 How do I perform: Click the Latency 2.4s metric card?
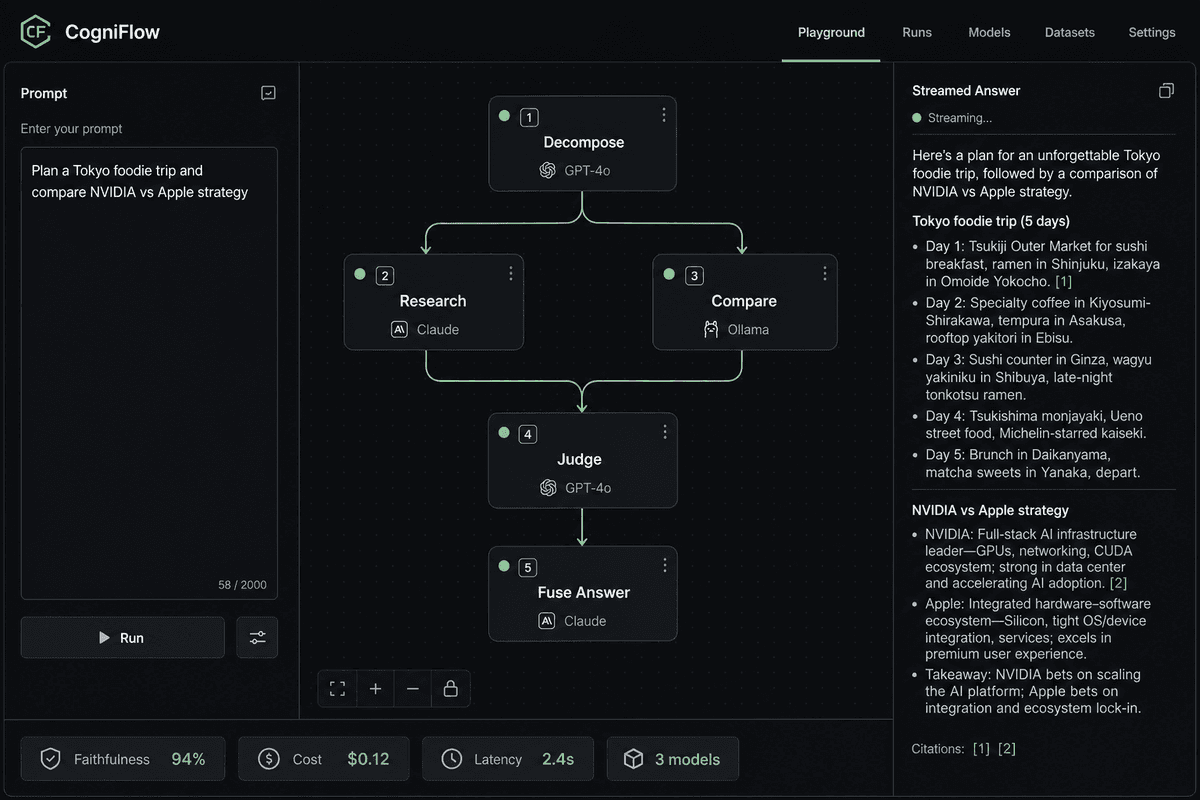click(x=508, y=759)
